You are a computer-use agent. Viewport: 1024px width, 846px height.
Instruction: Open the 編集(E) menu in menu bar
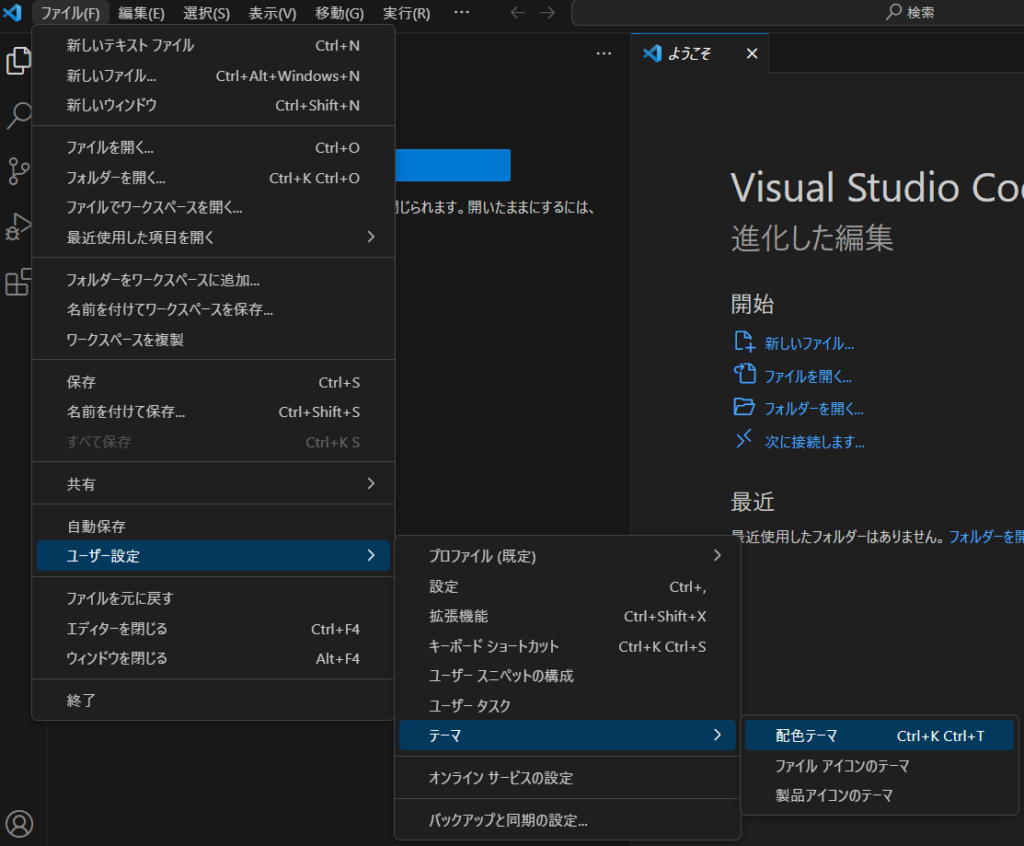tap(141, 13)
